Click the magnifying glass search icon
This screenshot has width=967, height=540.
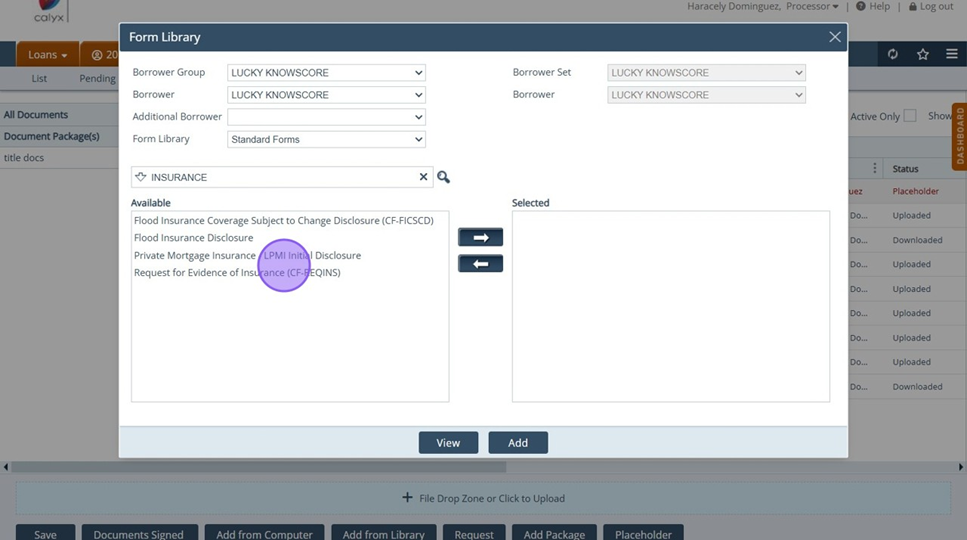pos(443,177)
